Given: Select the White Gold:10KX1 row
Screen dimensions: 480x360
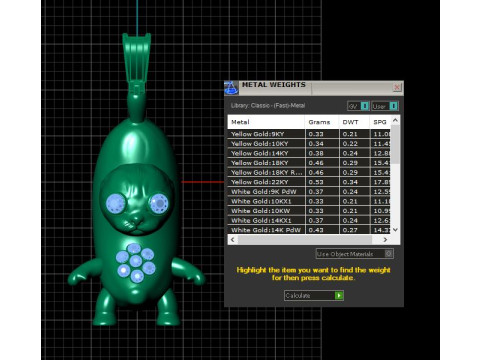Looking at the screenshot, I should [x=309, y=201].
